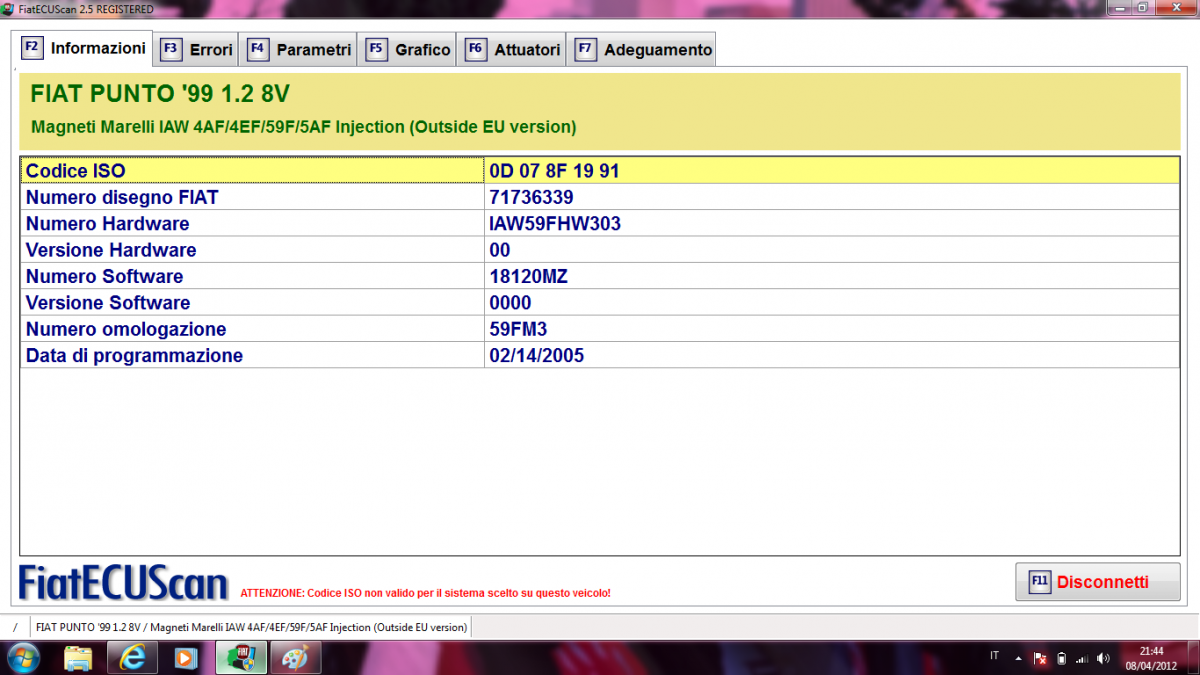Switch to the Grafico tab

[x=408, y=49]
